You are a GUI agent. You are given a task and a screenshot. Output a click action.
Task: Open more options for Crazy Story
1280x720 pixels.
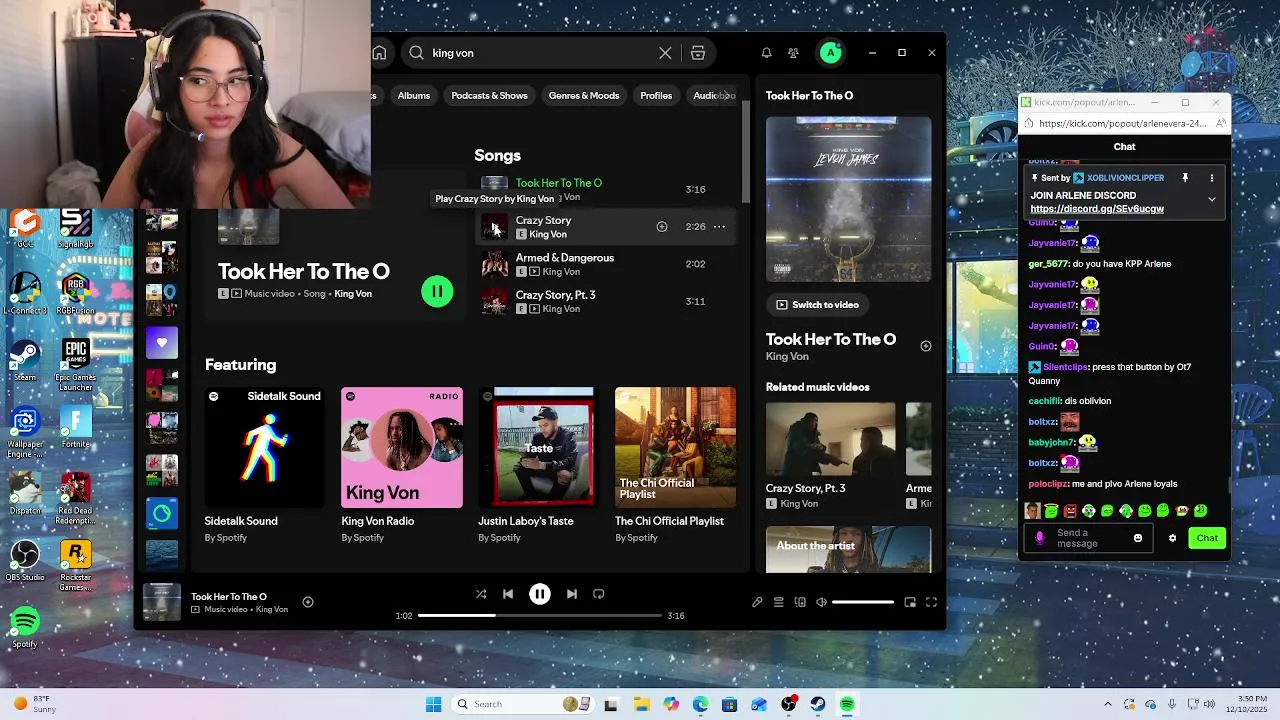(719, 227)
